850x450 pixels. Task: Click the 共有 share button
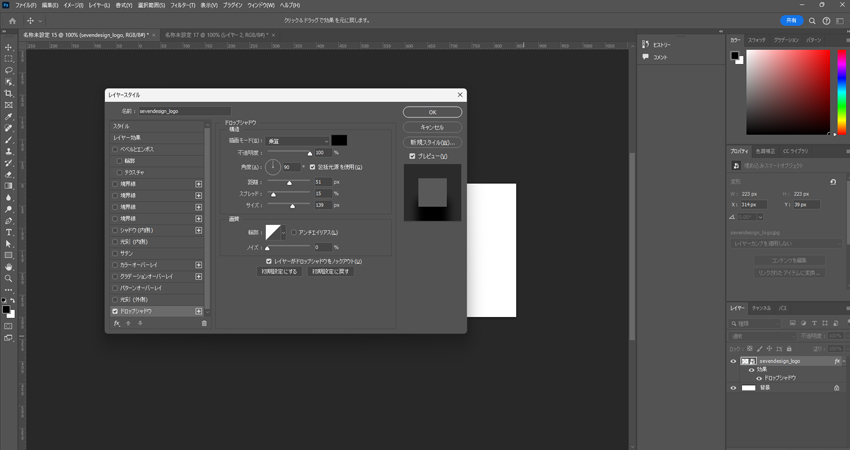pos(791,21)
